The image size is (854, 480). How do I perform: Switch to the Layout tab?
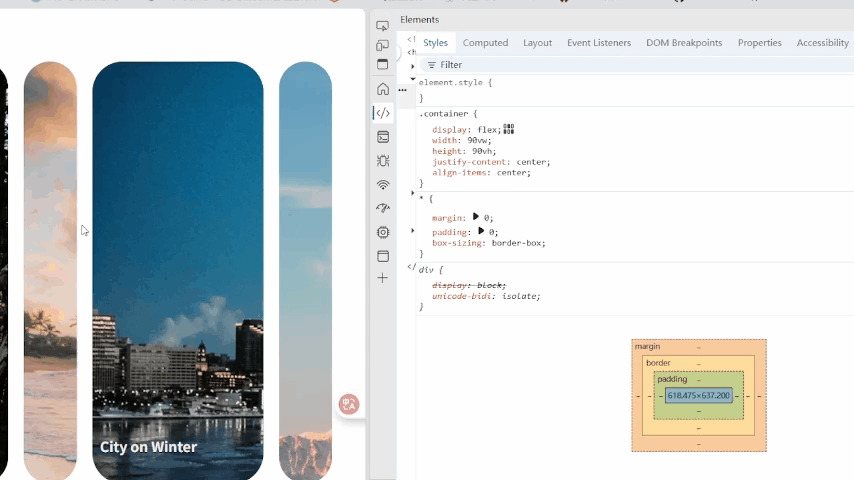click(x=538, y=42)
